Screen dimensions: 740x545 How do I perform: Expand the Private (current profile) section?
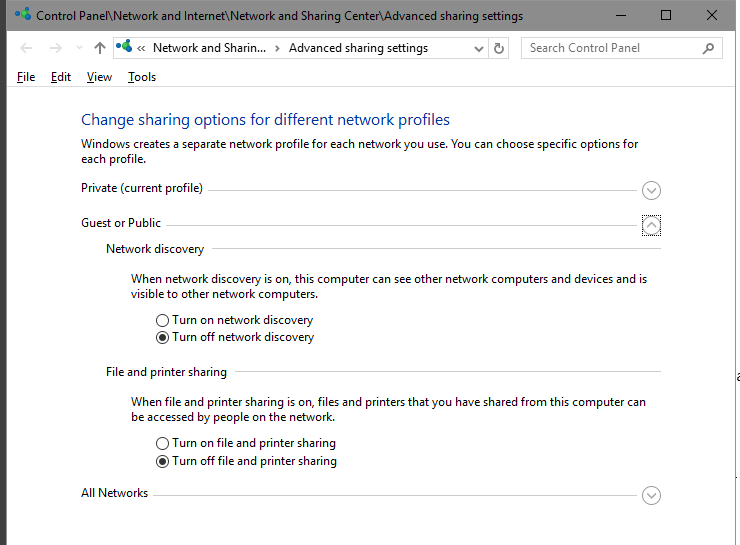[x=651, y=191]
